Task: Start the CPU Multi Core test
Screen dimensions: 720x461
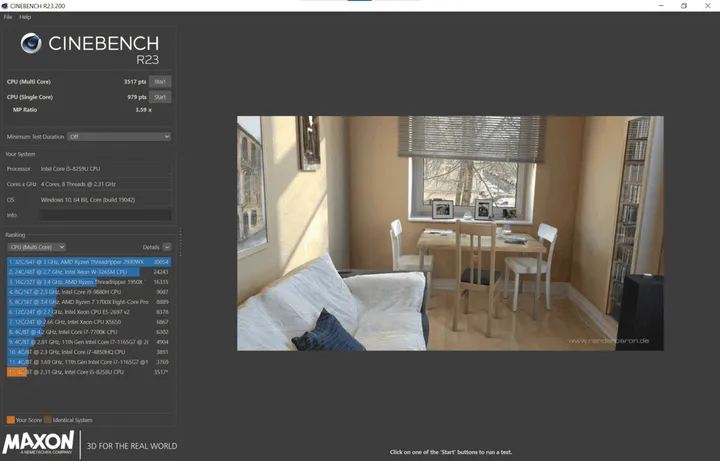Action: (x=160, y=82)
